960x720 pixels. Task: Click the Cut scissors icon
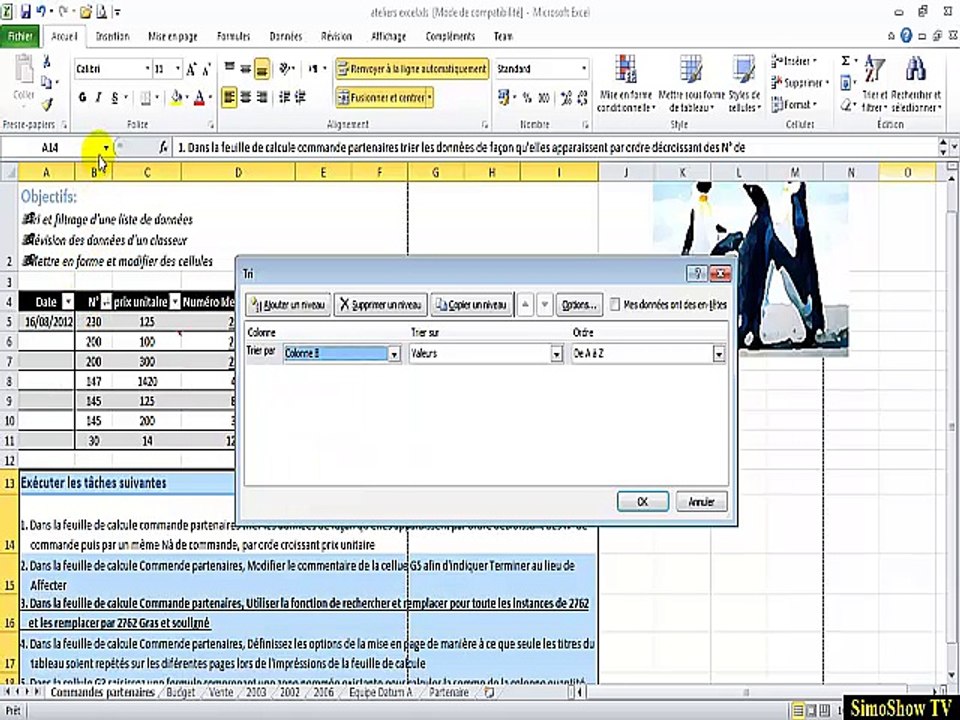coord(47,62)
